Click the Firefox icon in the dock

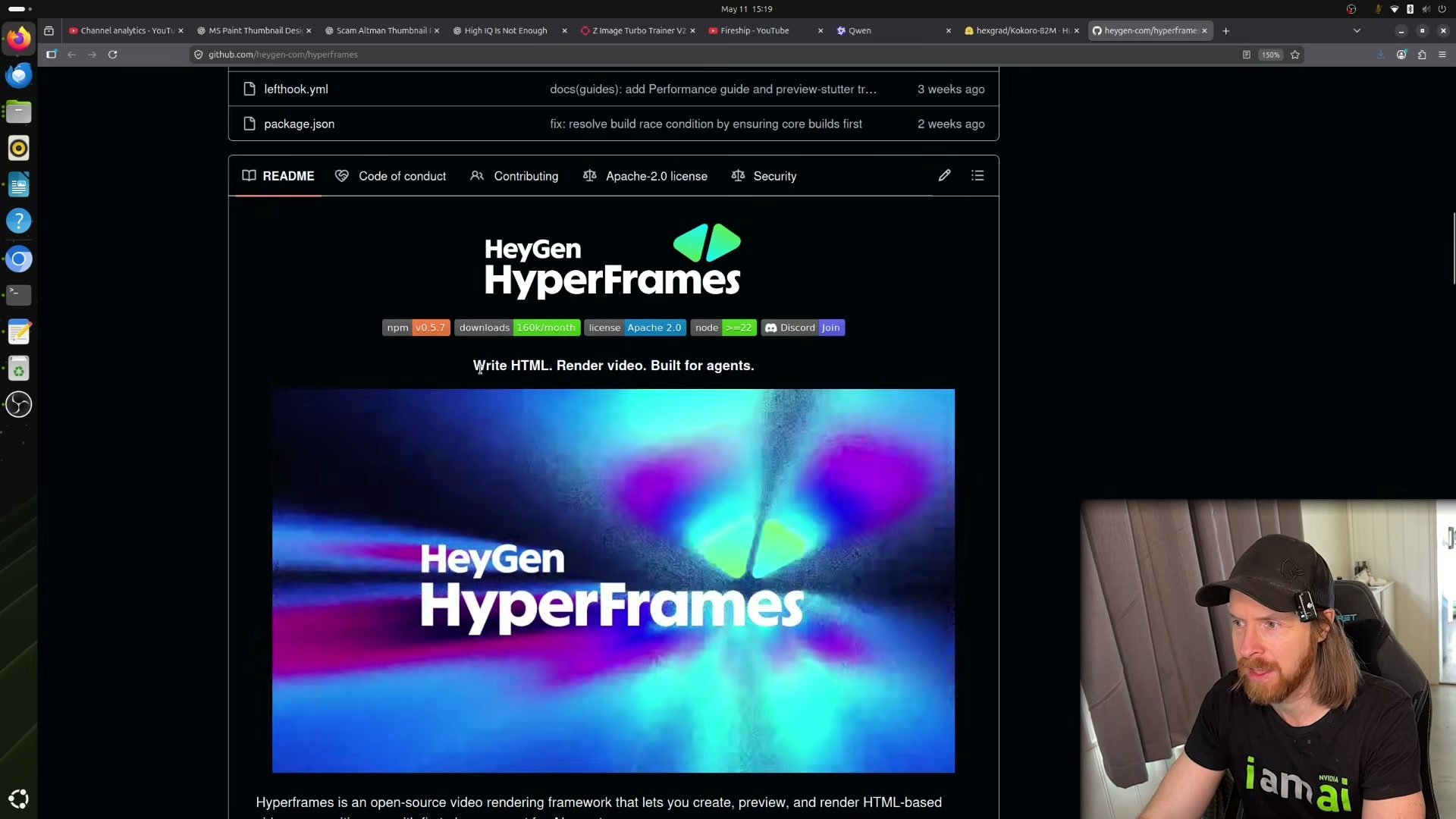(19, 38)
